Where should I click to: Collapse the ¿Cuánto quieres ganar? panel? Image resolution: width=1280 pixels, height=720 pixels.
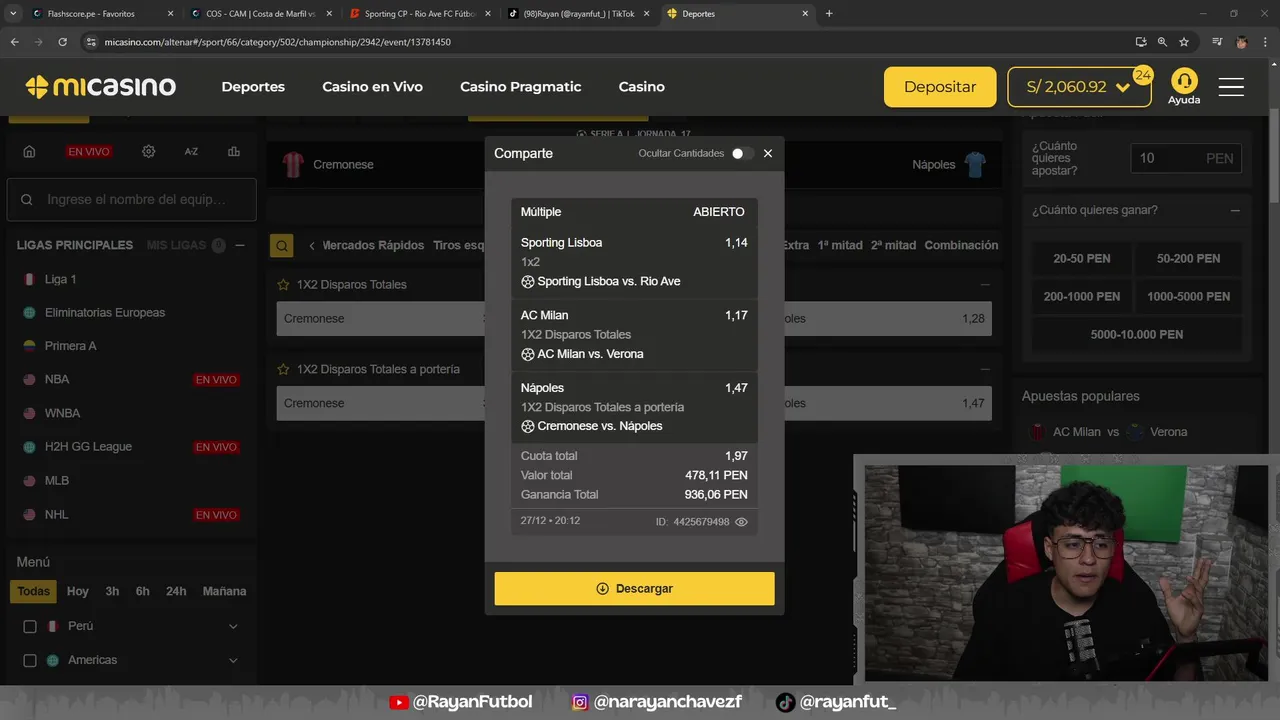1235,210
